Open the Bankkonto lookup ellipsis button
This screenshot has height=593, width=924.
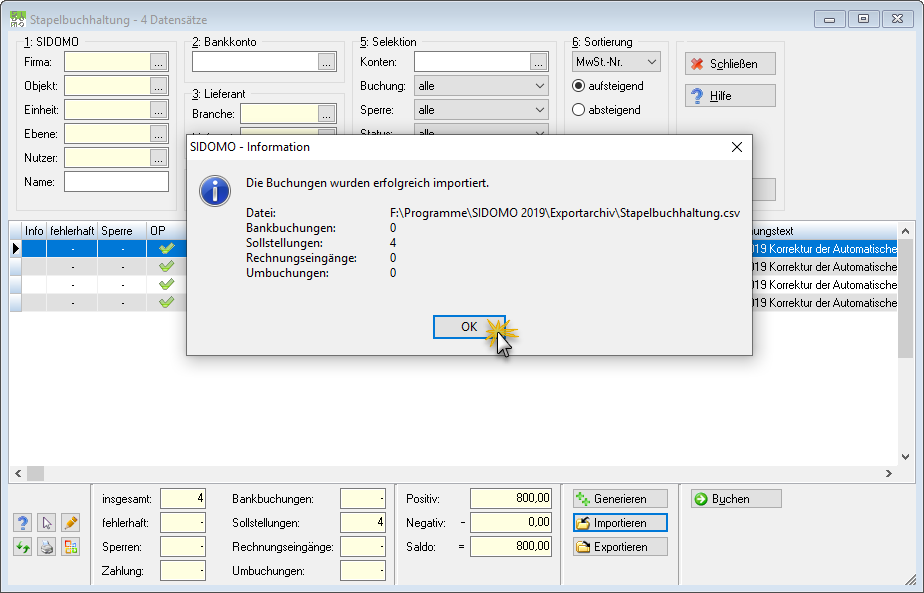pyautogui.click(x=326, y=62)
